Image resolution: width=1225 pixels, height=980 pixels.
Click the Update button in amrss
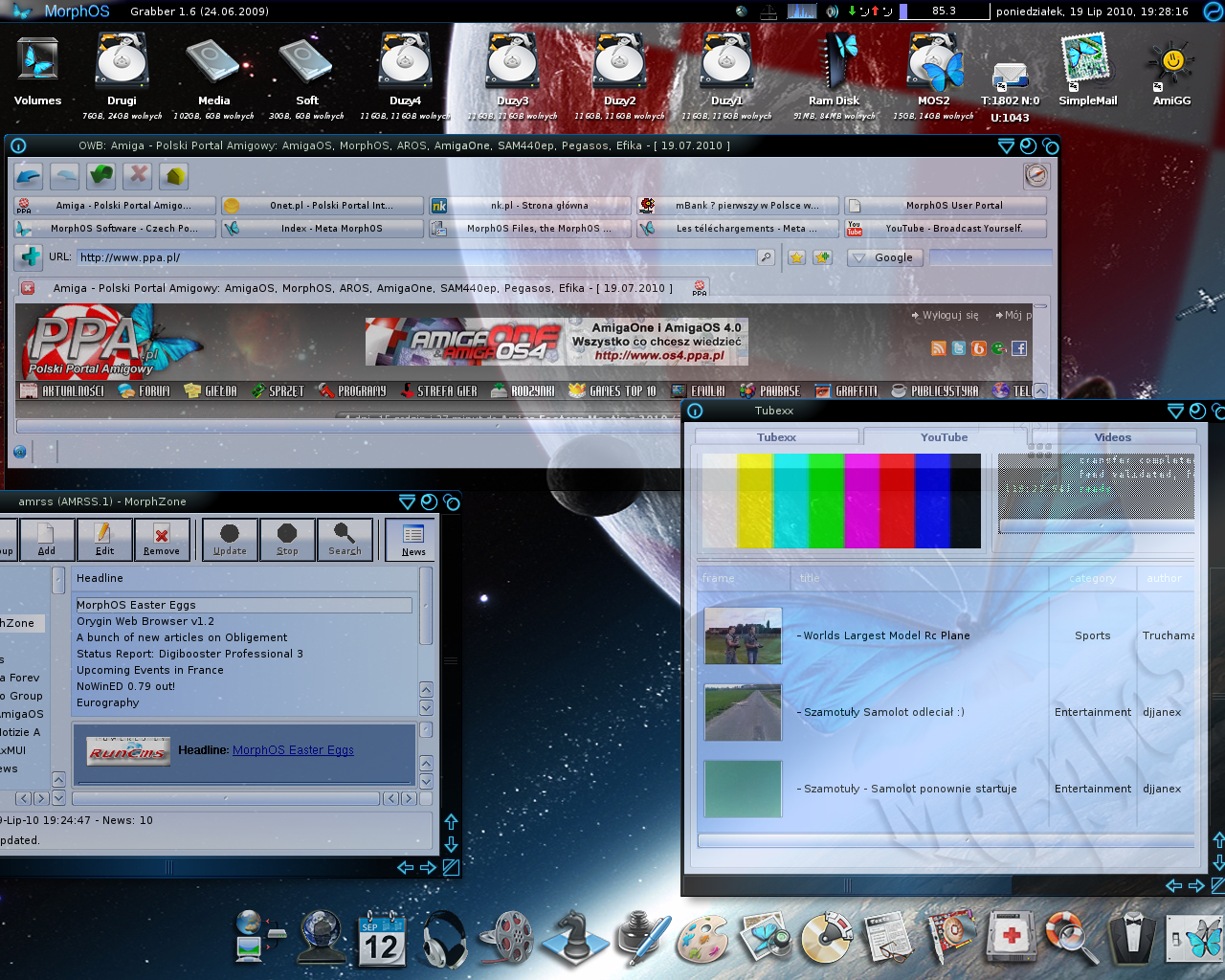coord(230,539)
